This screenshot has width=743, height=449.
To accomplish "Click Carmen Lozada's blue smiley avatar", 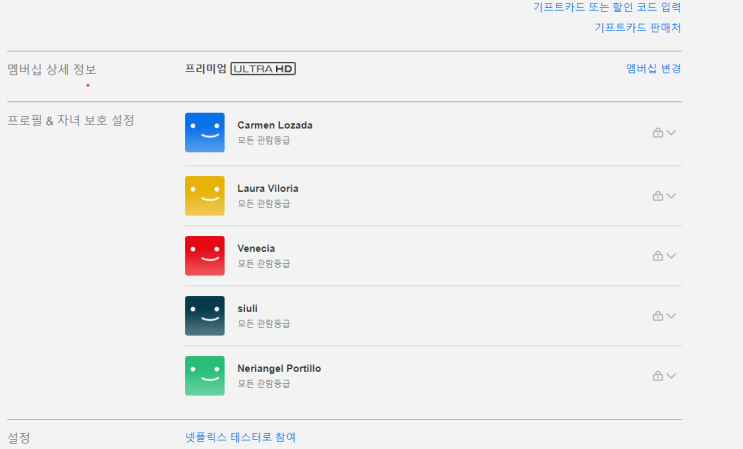I will coord(205,133).
